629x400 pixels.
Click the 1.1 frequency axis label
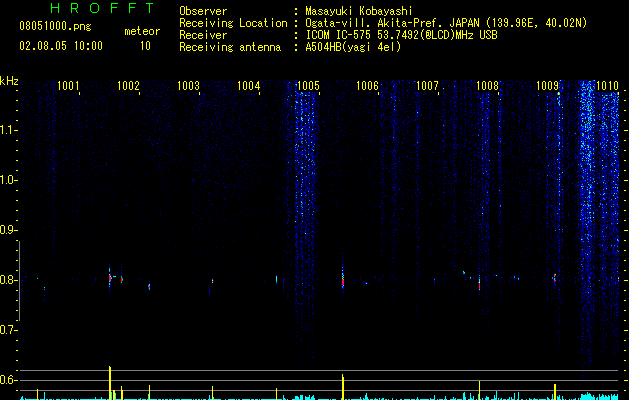coord(7,130)
